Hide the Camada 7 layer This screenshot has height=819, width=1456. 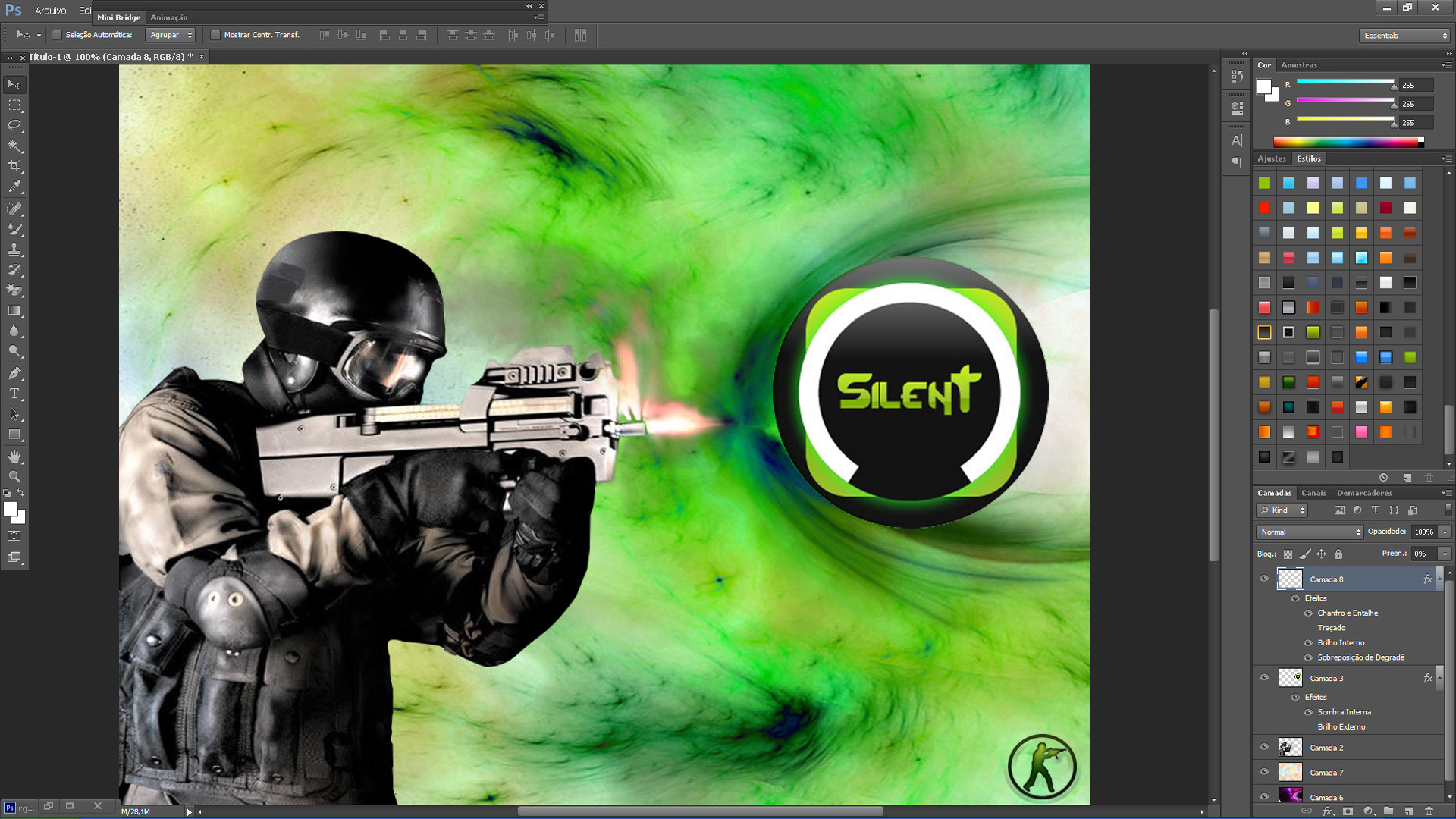pyautogui.click(x=1264, y=773)
